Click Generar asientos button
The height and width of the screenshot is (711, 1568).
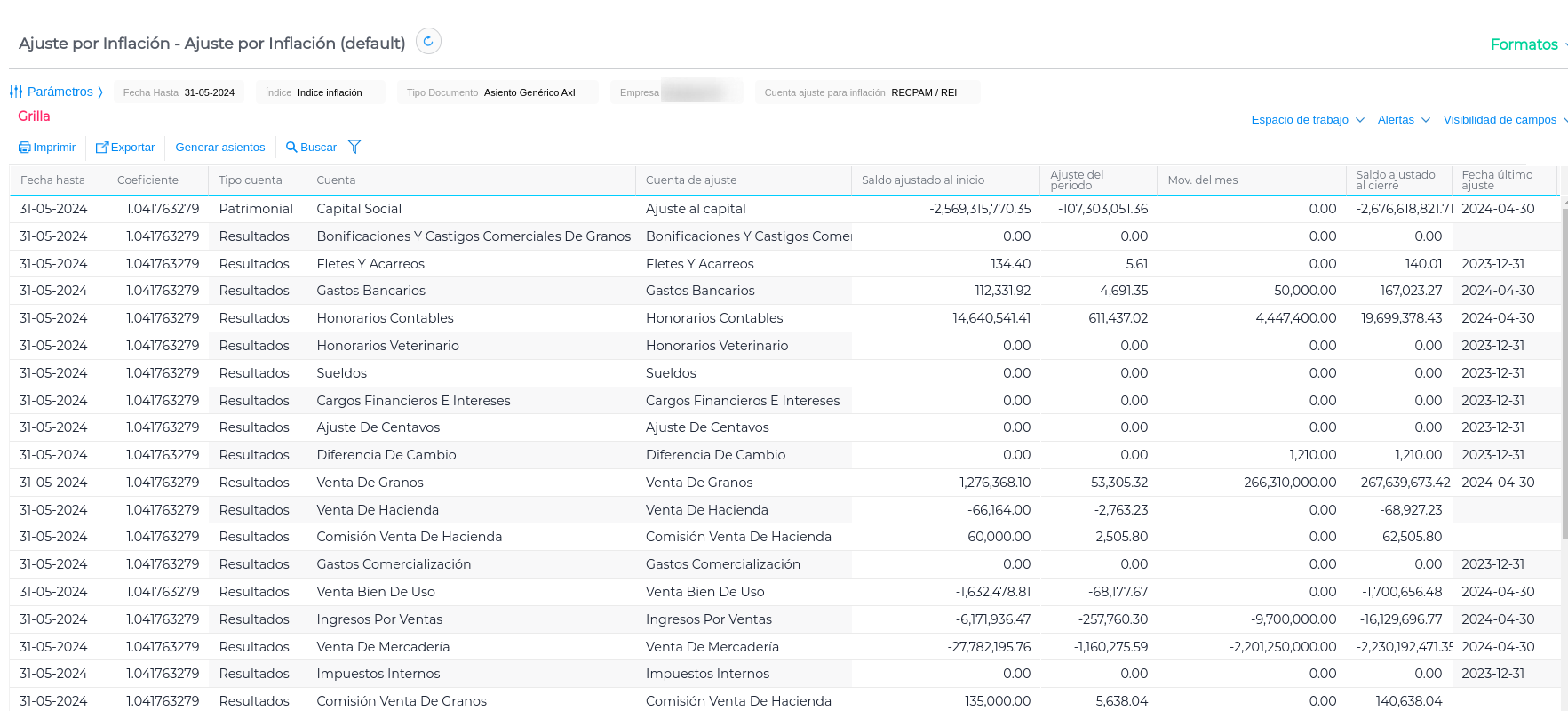220,148
